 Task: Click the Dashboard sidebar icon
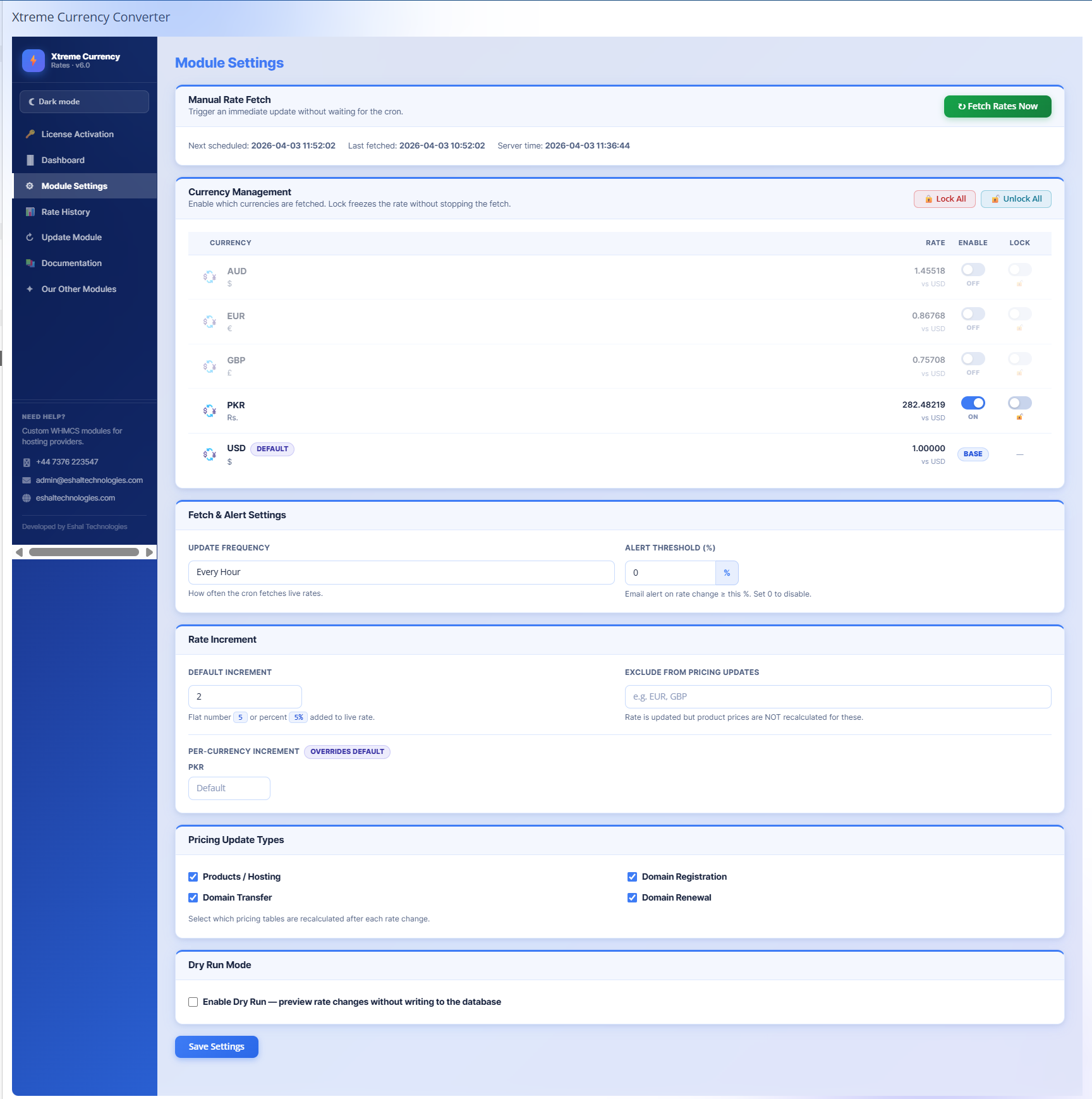tap(30, 160)
